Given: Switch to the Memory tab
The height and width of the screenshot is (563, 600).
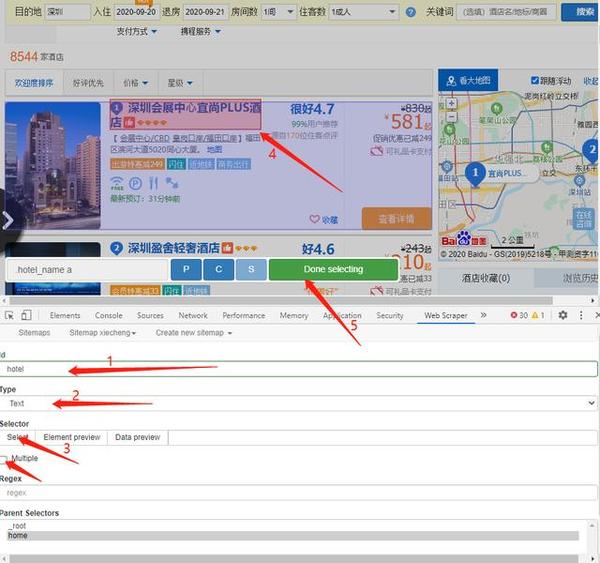Looking at the screenshot, I should click(x=293, y=315).
